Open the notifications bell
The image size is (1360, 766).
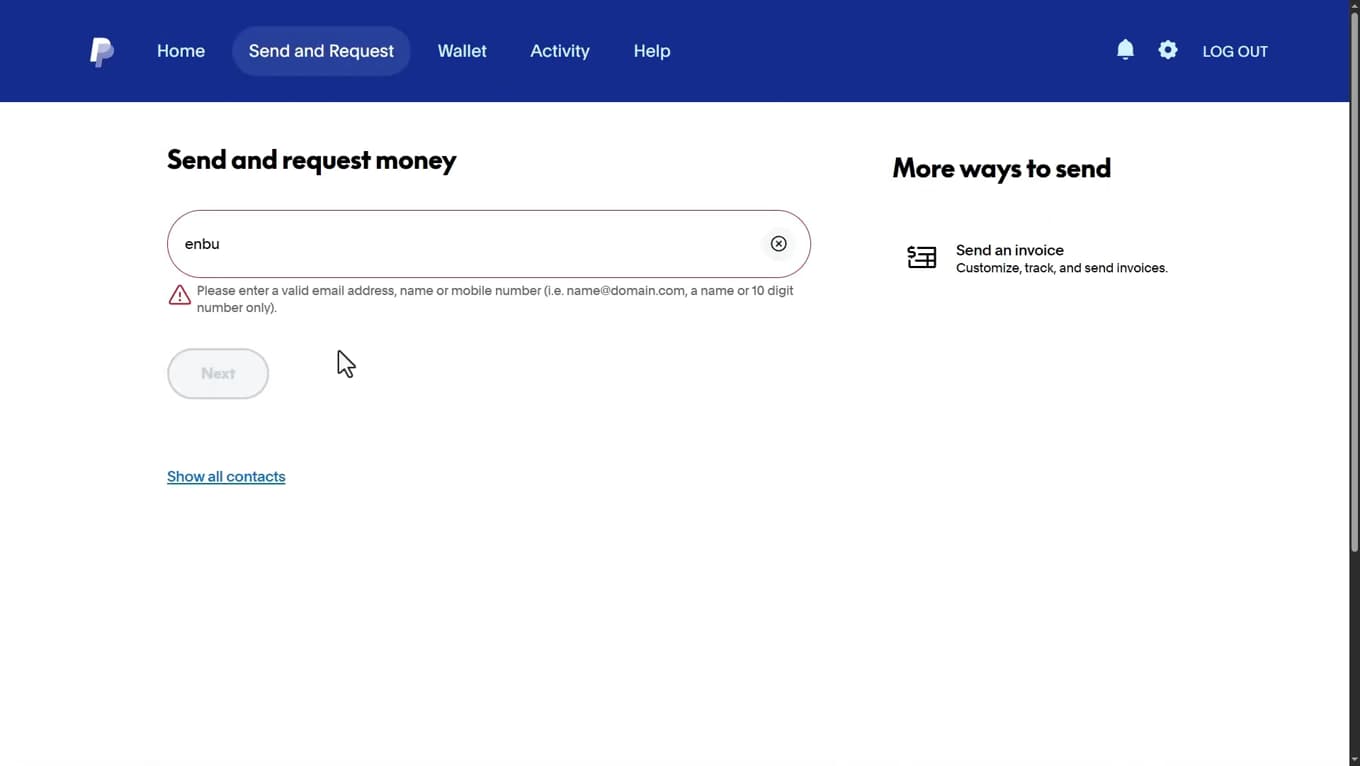pyautogui.click(x=1125, y=50)
